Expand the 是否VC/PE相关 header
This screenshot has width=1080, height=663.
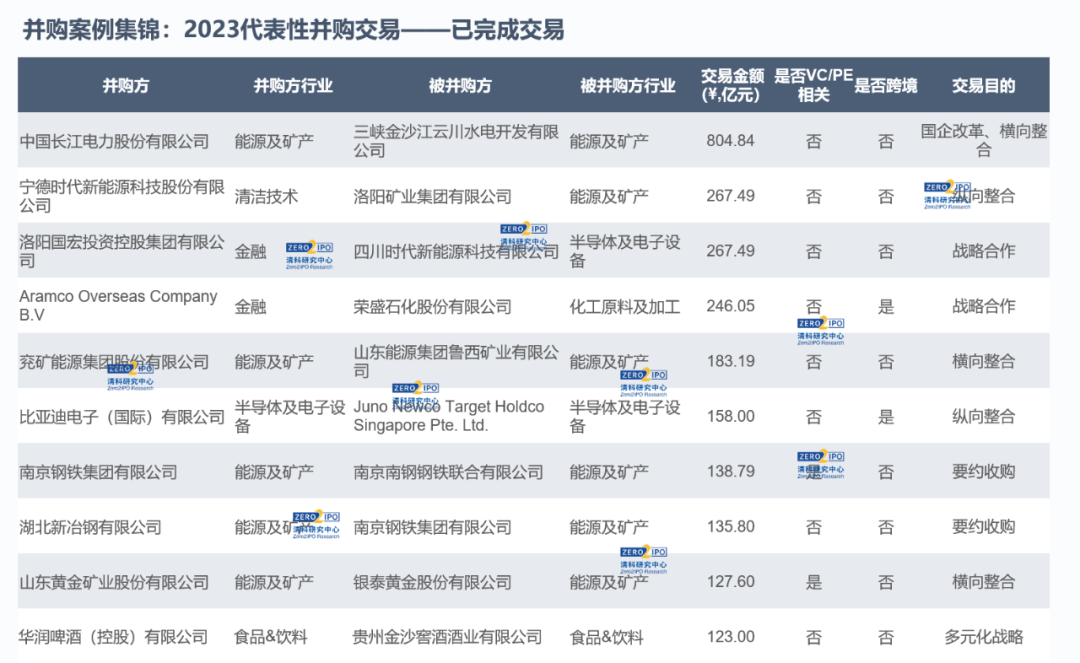814,86
